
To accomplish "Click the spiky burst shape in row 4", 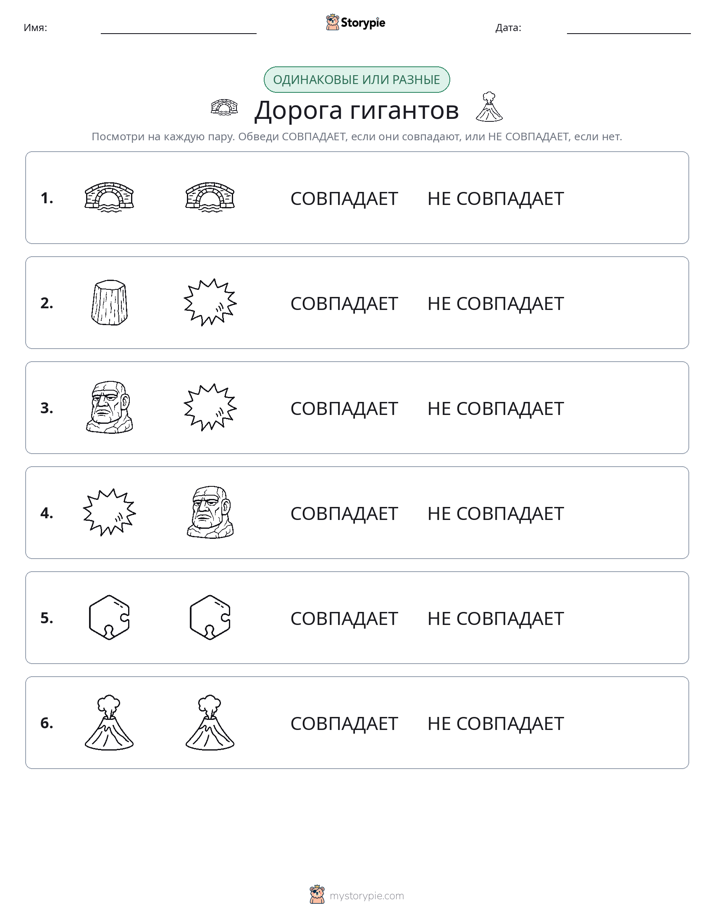I will click(x=110, y=512).
